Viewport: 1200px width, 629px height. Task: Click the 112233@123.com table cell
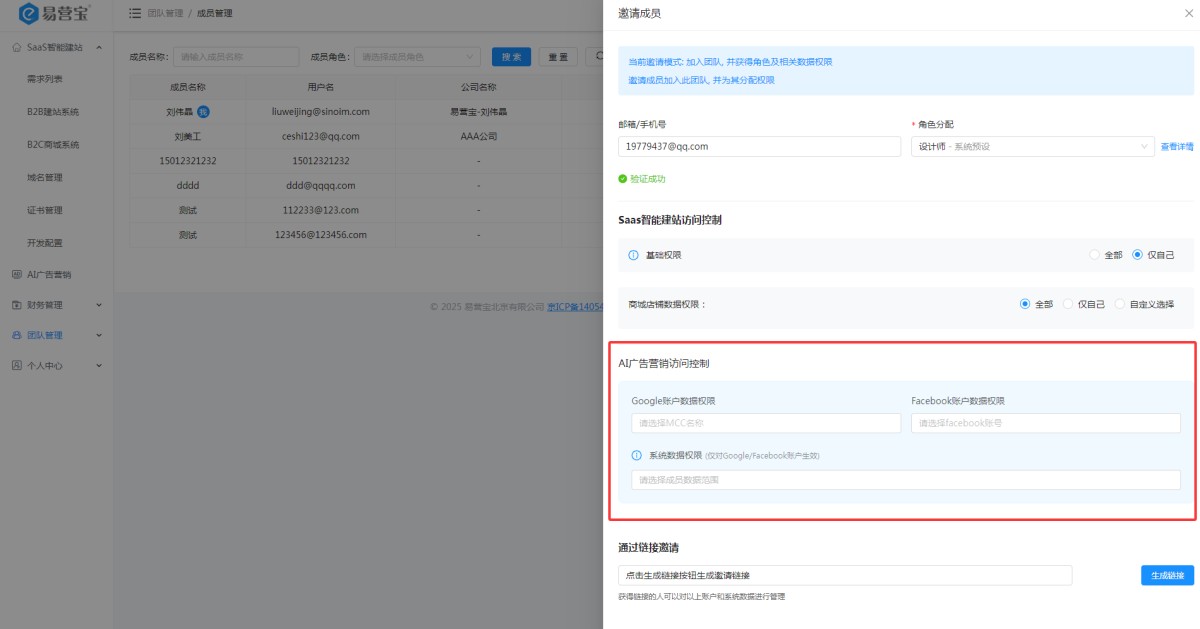[x=321, y=210]
